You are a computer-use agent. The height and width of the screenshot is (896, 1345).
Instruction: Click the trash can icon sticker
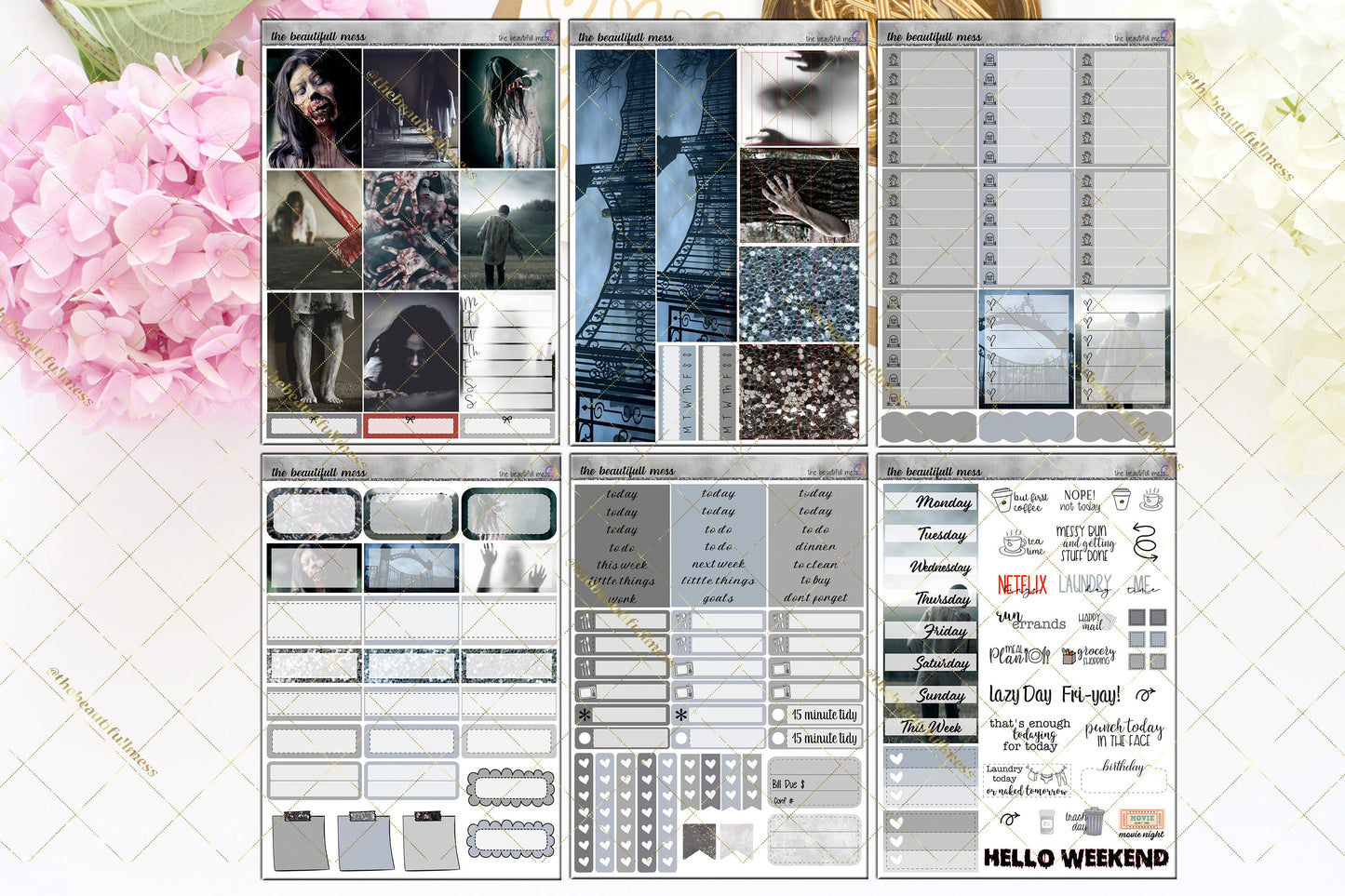tap(1095, 822)
